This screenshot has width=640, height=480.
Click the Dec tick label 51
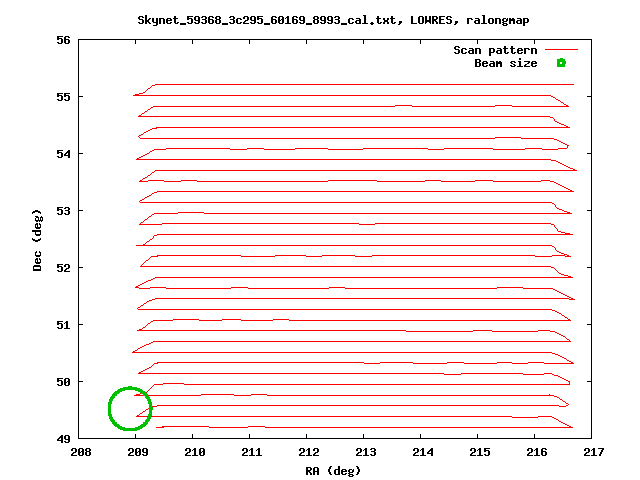63,325
